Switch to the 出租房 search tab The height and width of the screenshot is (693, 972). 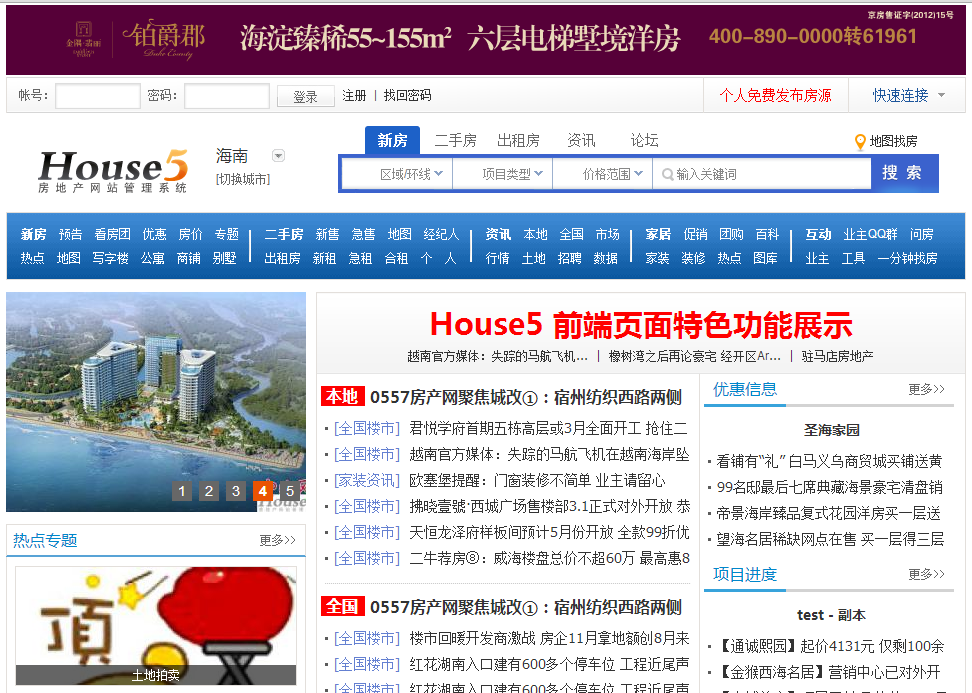click(x=518, y=141)
